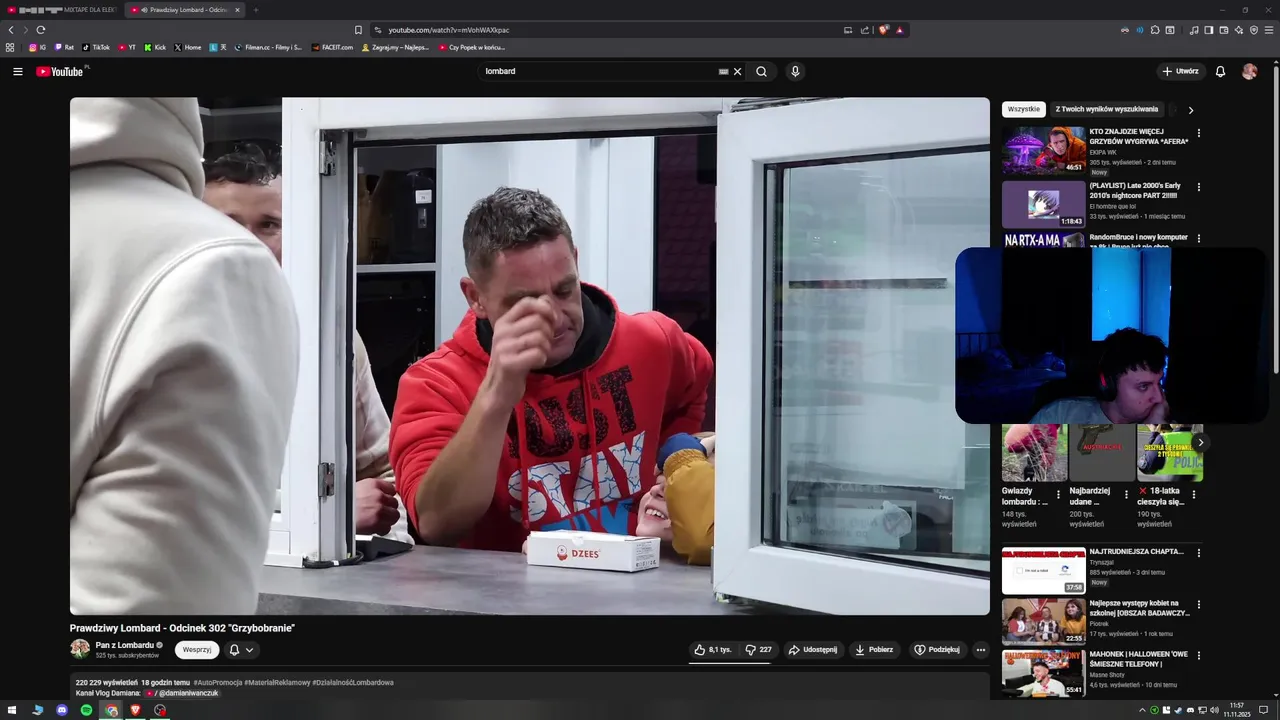Open subscription notification bell dropdown

tap(241, 649)
